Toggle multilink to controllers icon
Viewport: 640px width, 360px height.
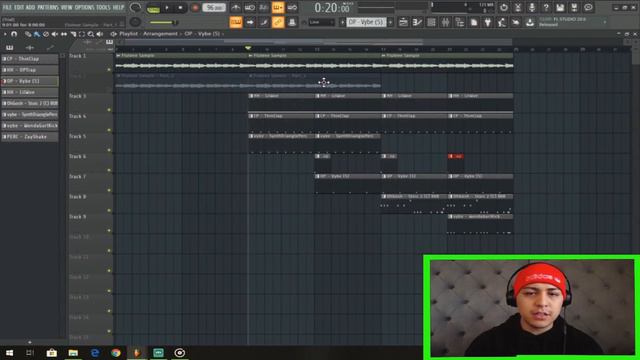tap(278, 22)
